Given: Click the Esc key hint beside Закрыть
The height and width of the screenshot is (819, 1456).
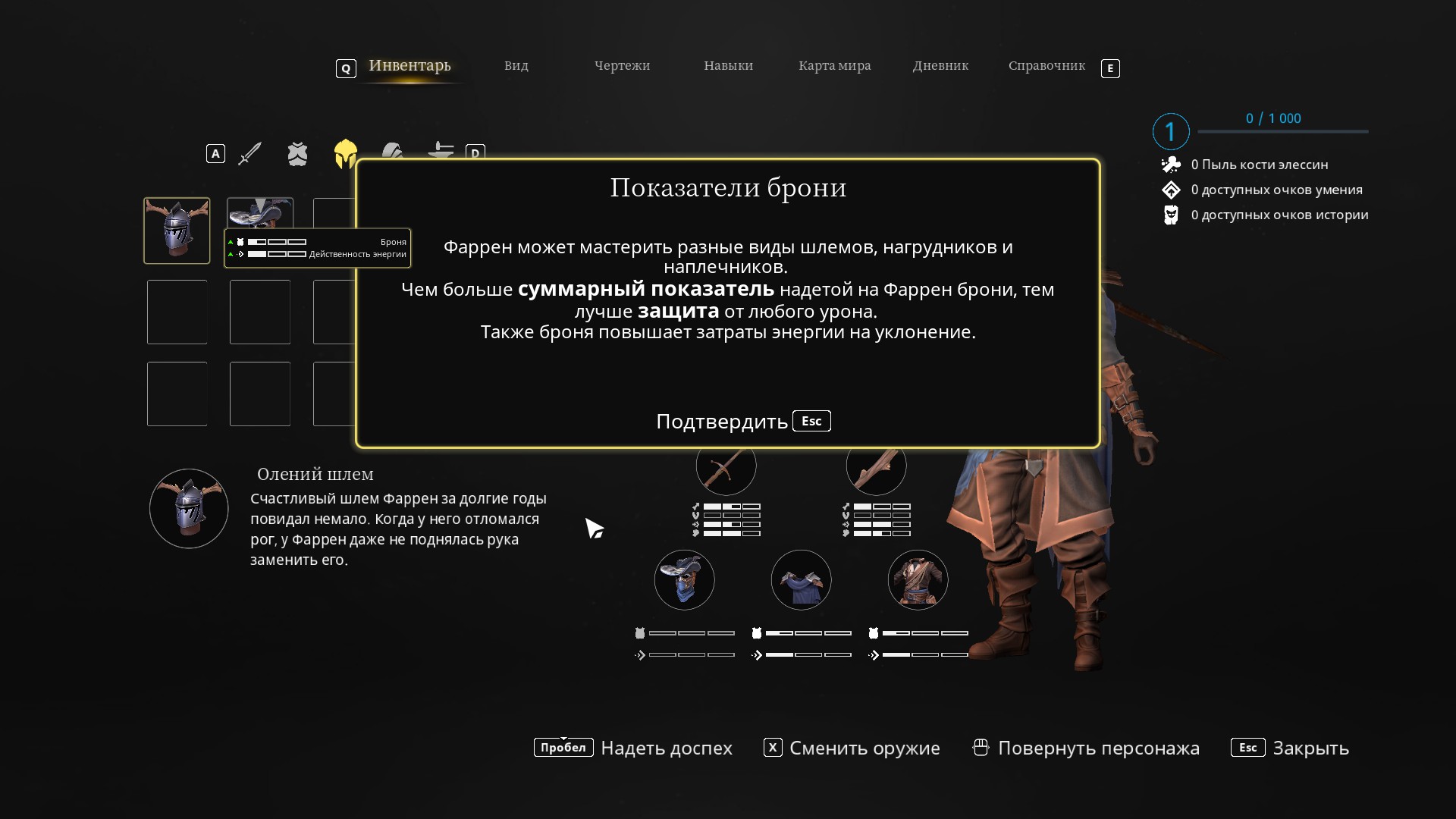Looking at the screenshot, I should click(x=1248, y=748).
